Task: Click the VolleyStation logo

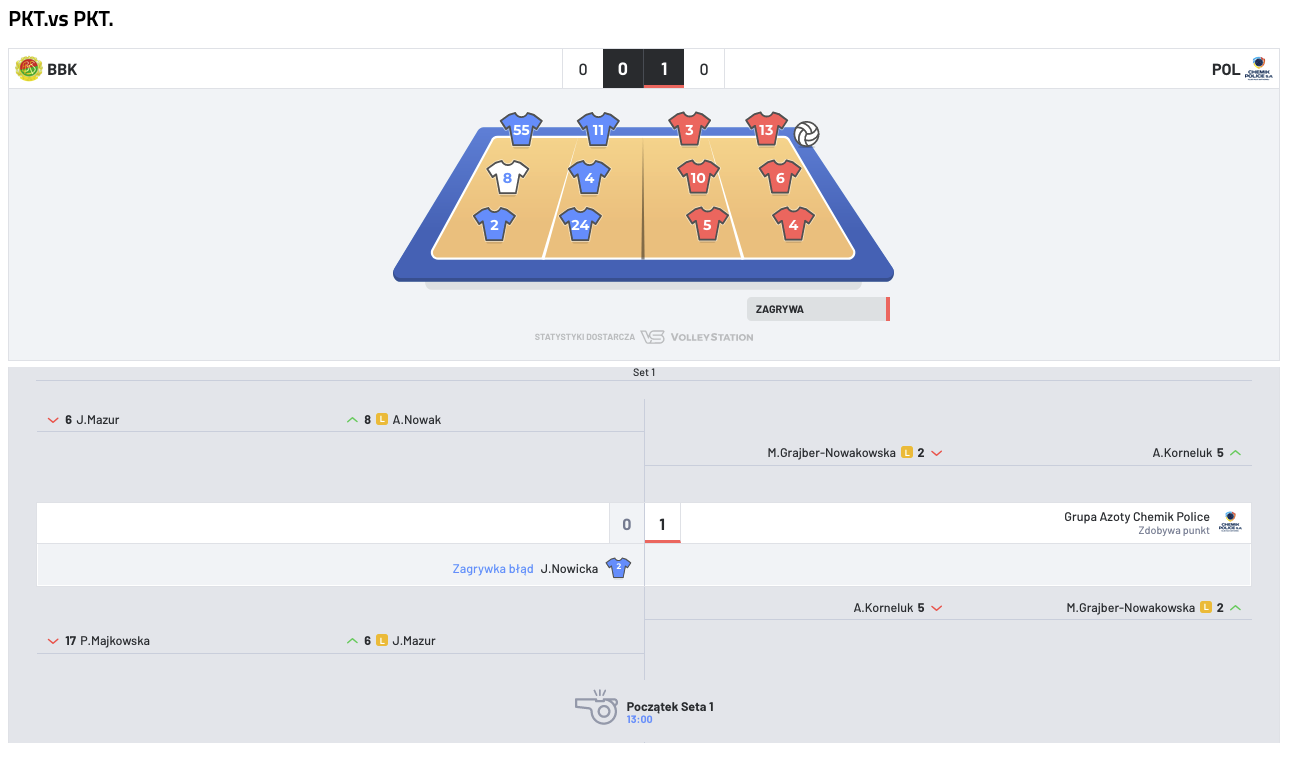Action: 697,337
